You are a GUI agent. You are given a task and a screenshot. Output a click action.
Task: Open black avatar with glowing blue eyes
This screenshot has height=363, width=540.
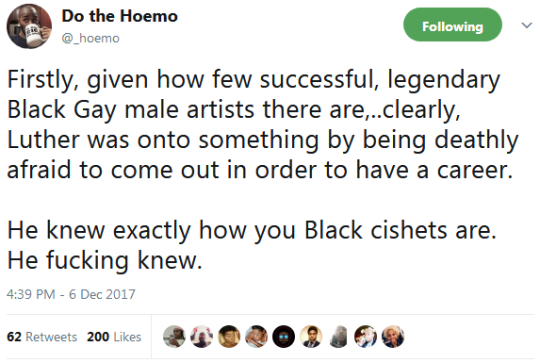point(284,336)
